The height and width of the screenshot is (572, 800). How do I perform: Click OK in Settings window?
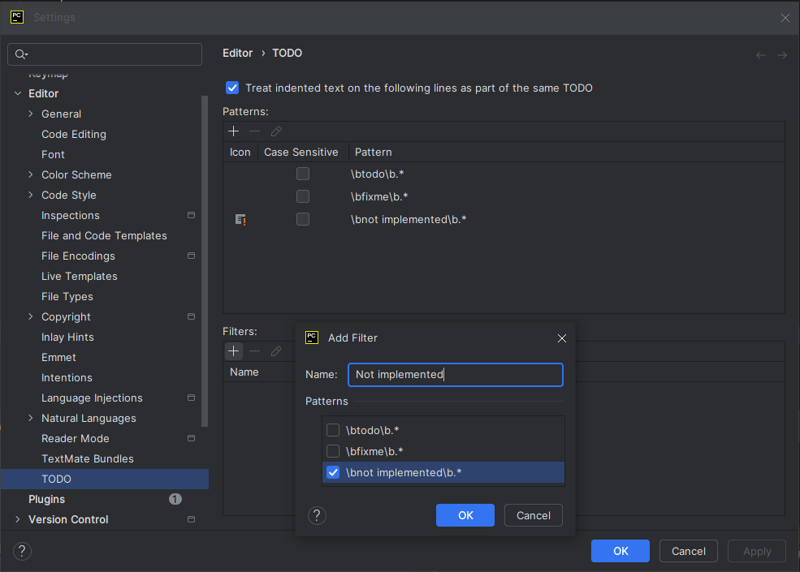(x=620, y=551)
